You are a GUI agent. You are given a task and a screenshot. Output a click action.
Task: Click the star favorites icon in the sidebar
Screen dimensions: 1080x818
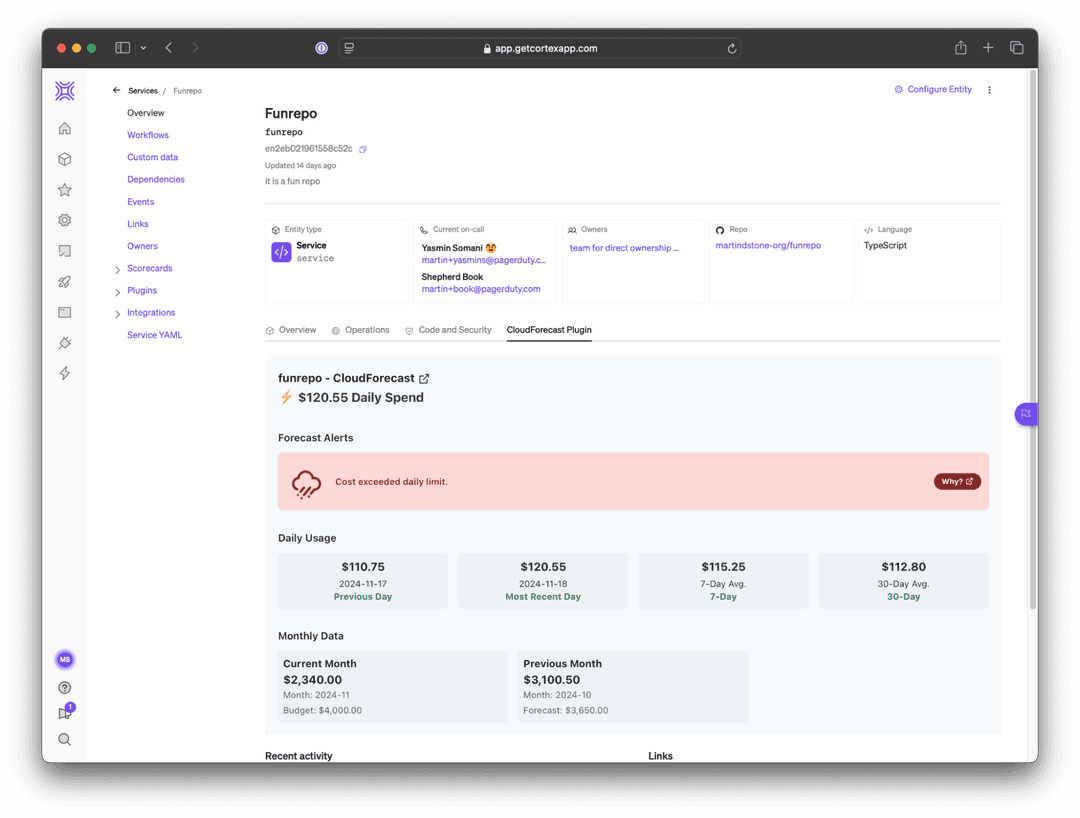[x=64, y=189]
